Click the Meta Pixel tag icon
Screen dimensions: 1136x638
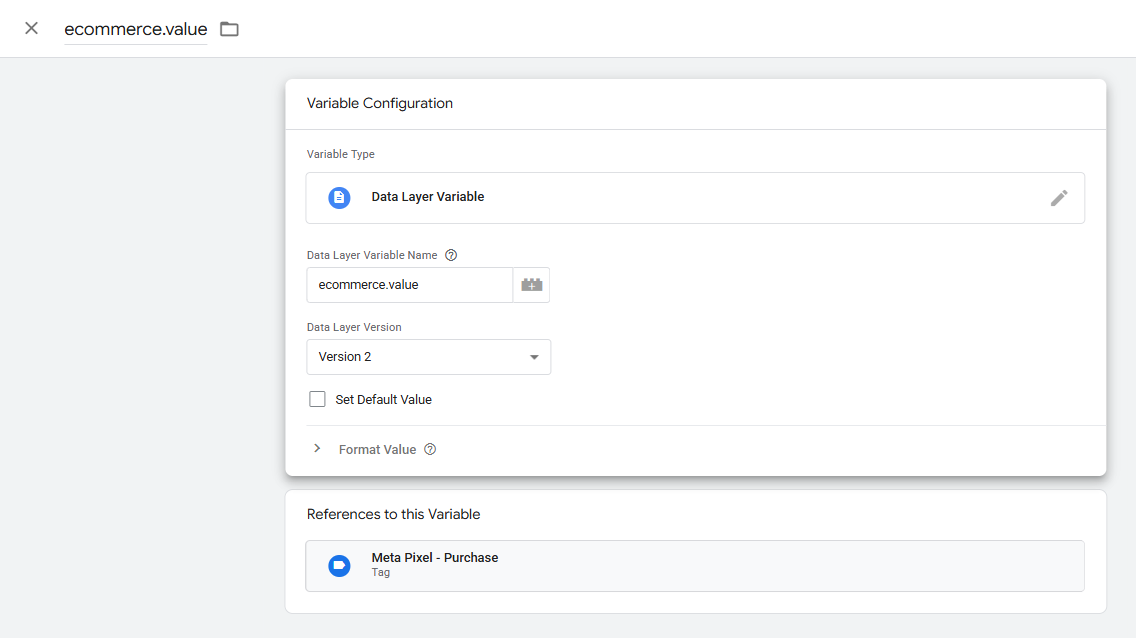[x=339, y=565]
